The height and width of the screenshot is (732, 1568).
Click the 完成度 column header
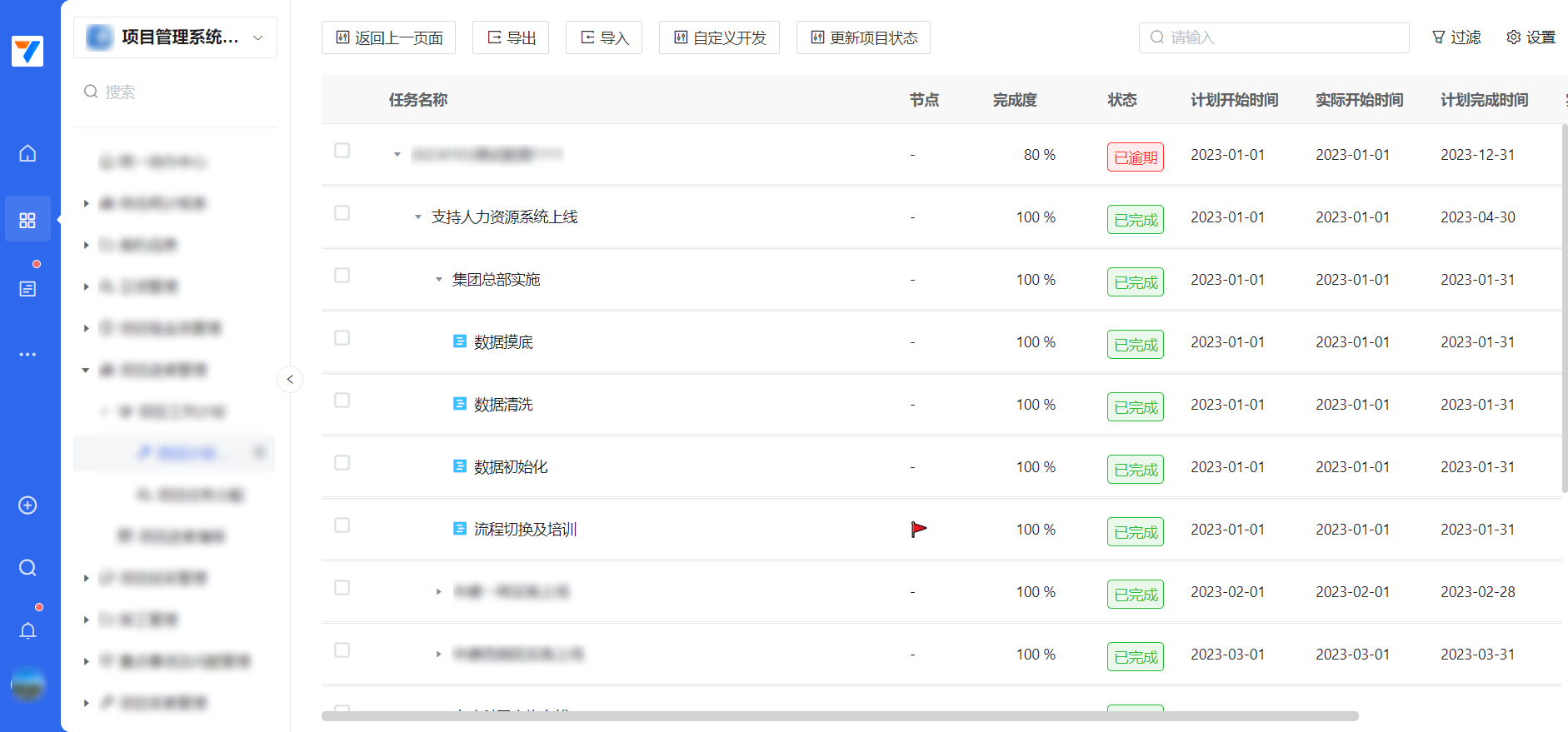[x=1014, y=100]
